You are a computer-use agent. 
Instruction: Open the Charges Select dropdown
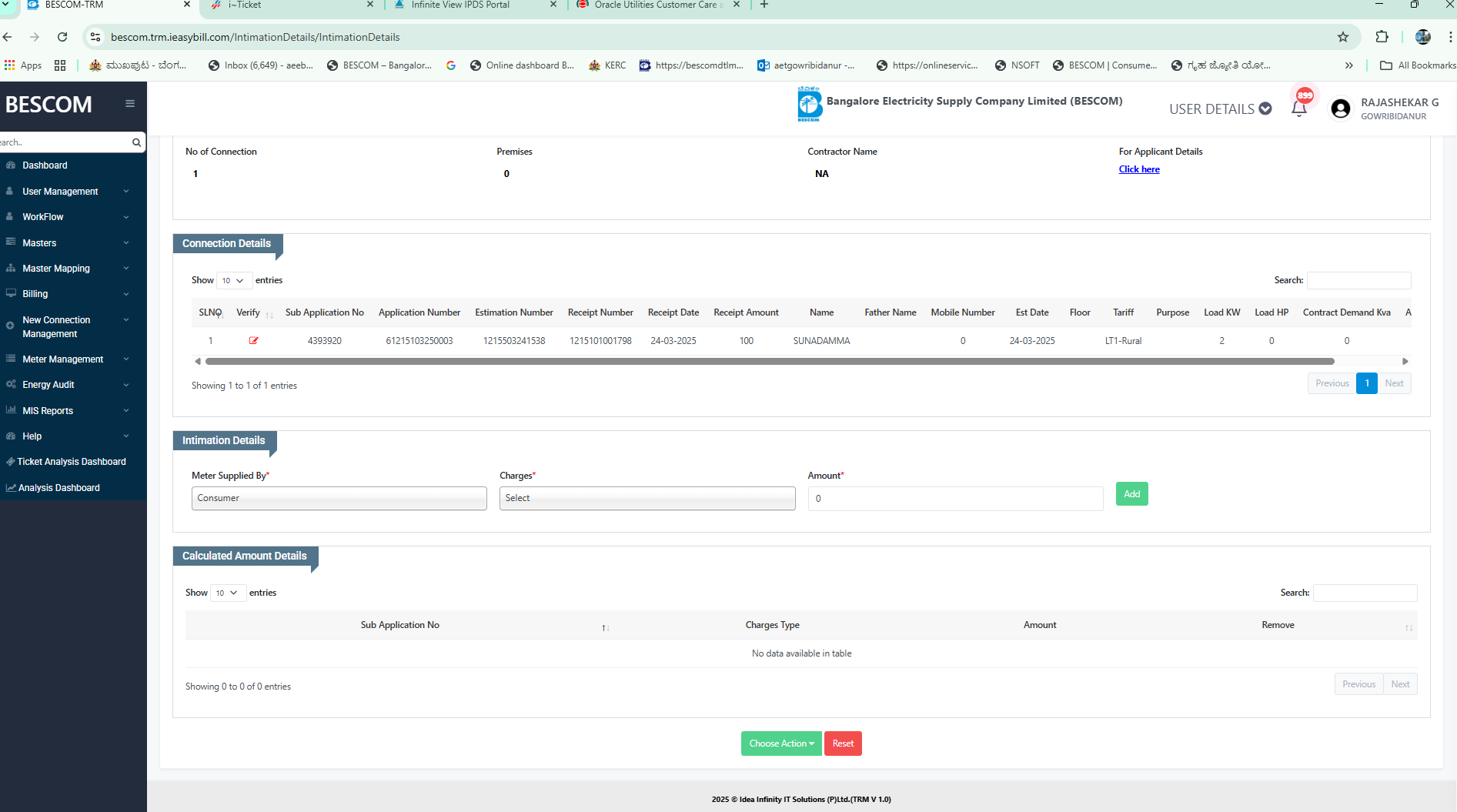pyautogui.click(x=647, y=498)
